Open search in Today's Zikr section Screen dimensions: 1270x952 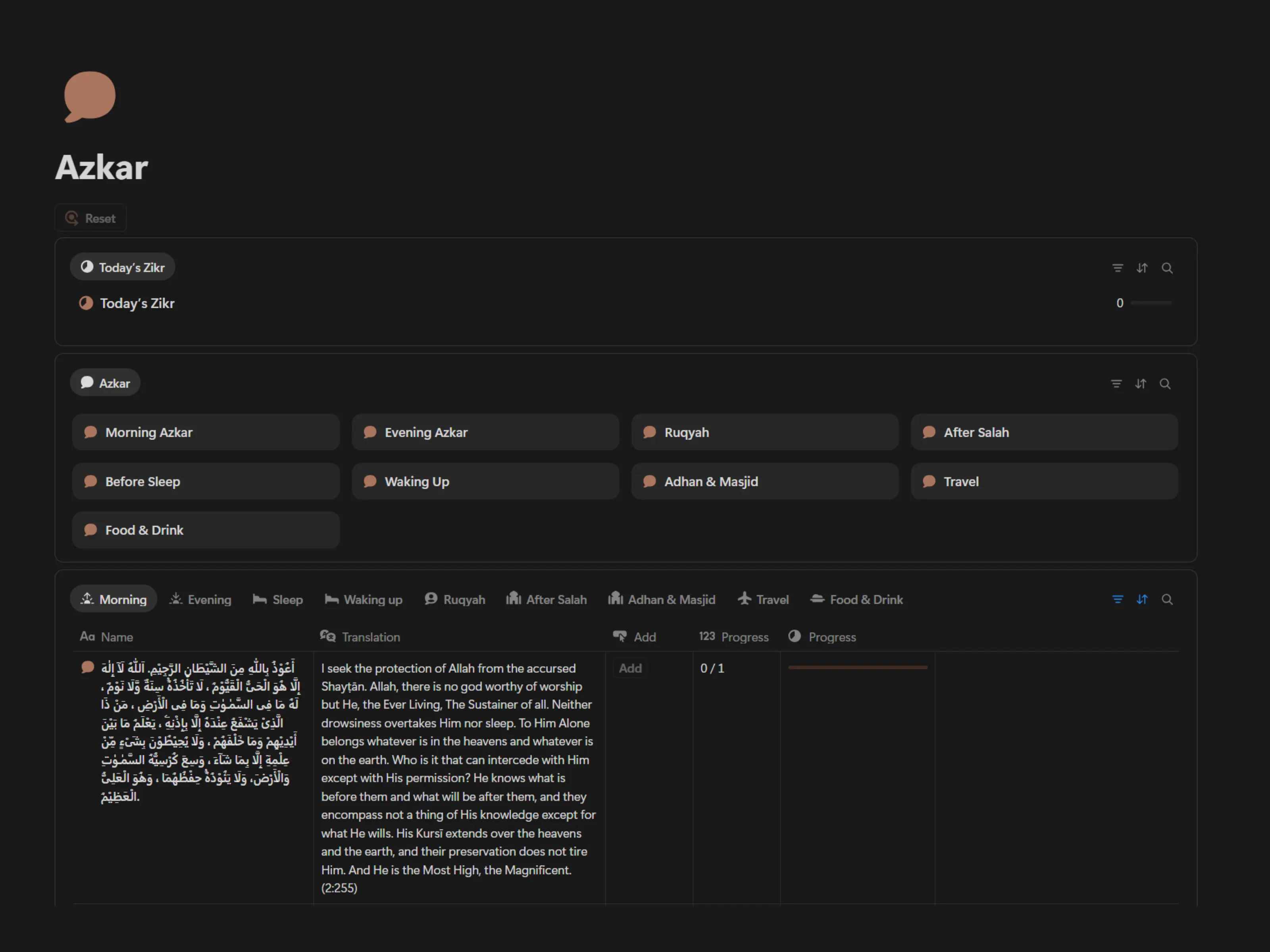(1167, 268)
